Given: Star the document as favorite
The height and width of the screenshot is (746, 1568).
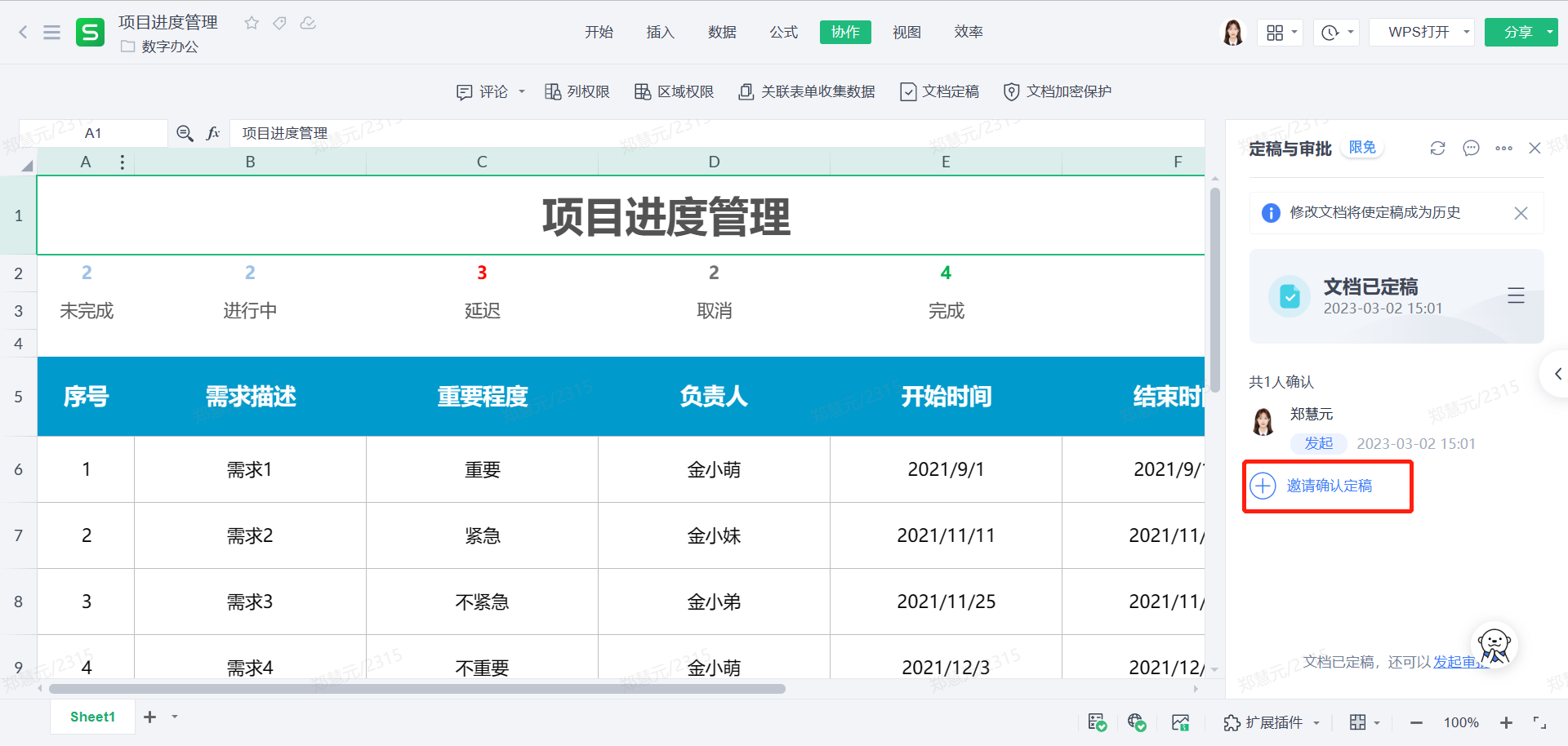Looking at the screenshot, I should coord(252,23).
